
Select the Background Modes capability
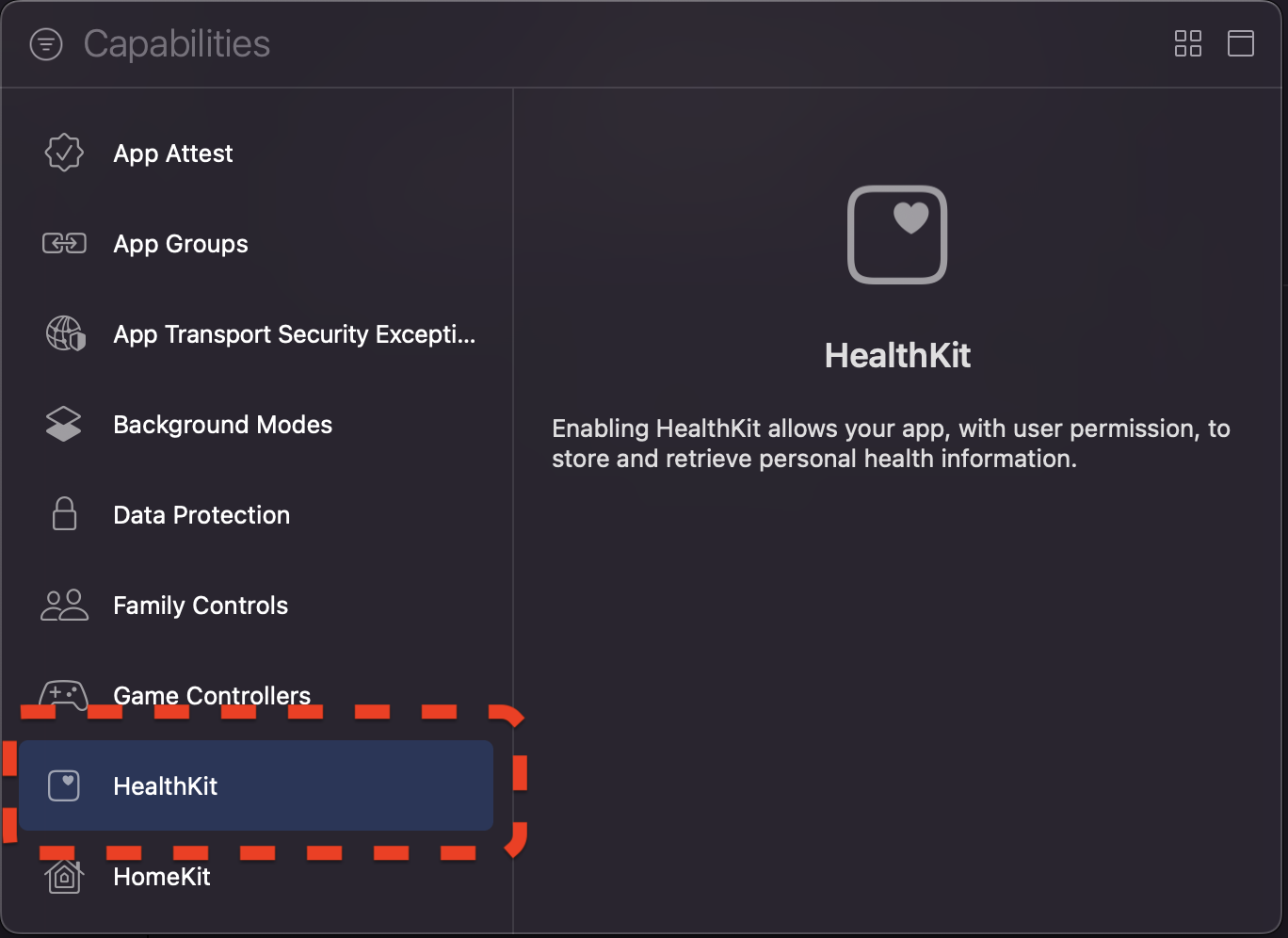coord(222,424)
